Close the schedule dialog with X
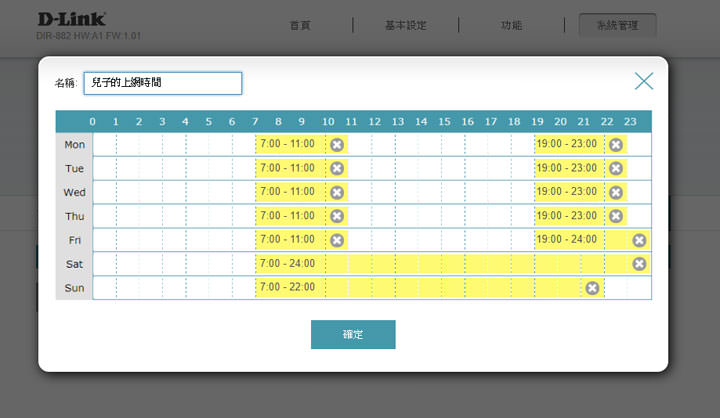The height and width of the screenshot is (418, 720). pos(644,82)
